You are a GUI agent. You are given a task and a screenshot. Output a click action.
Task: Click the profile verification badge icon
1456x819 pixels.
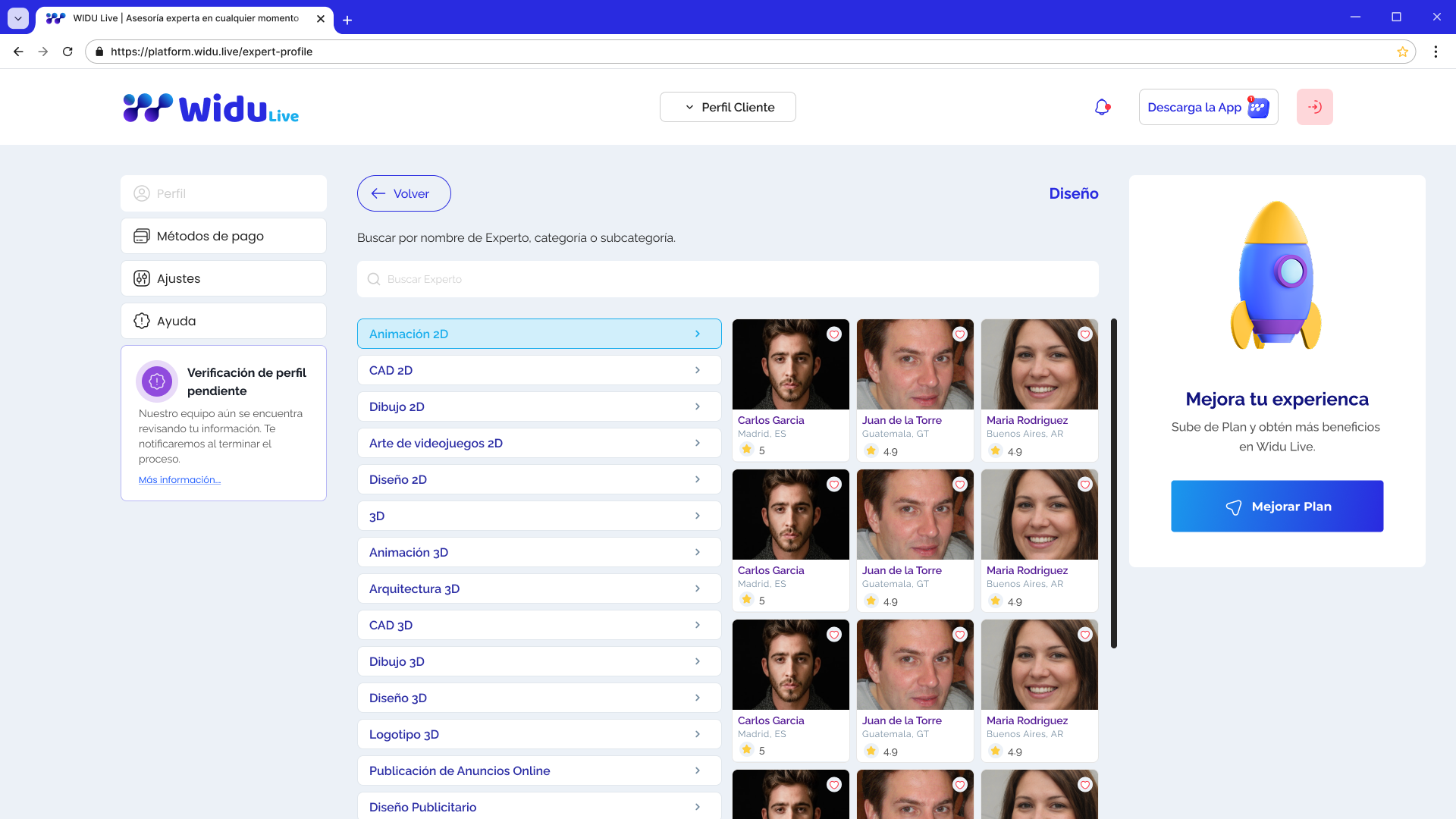pos(157,381)
